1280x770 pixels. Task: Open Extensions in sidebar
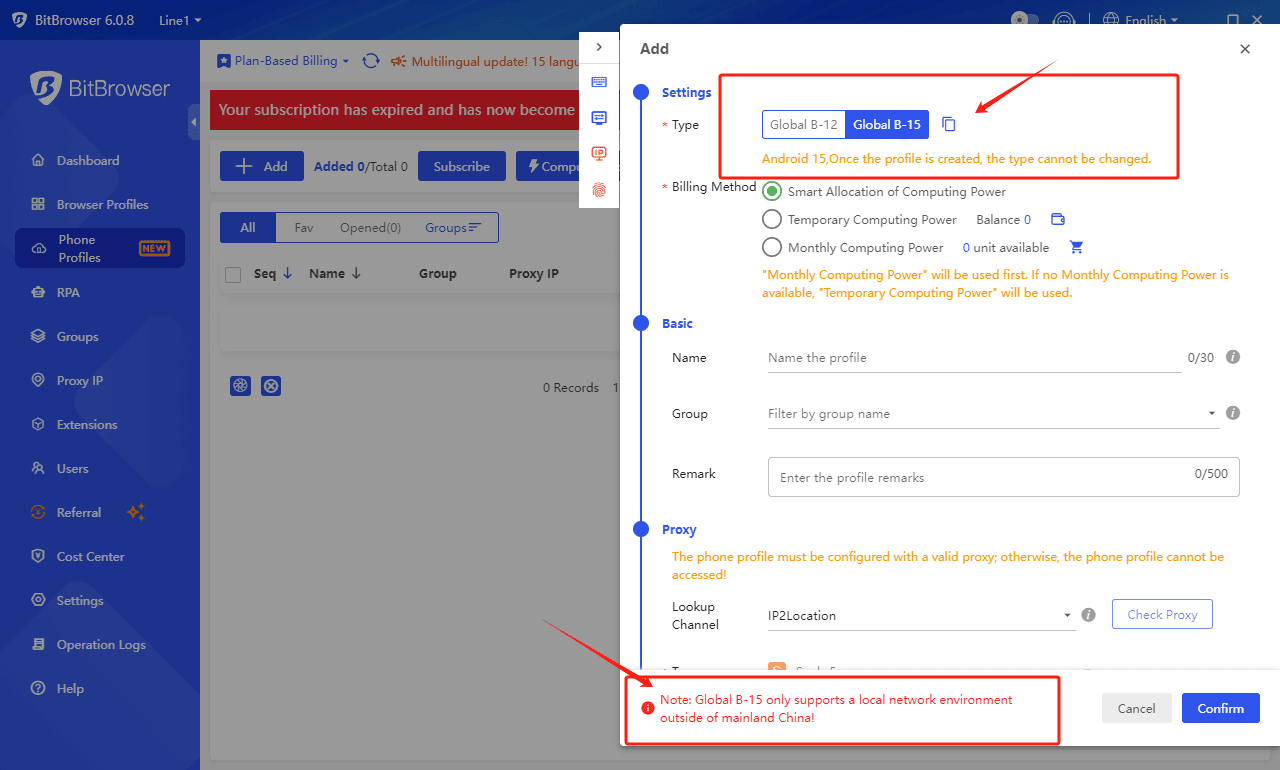point(100,425)
